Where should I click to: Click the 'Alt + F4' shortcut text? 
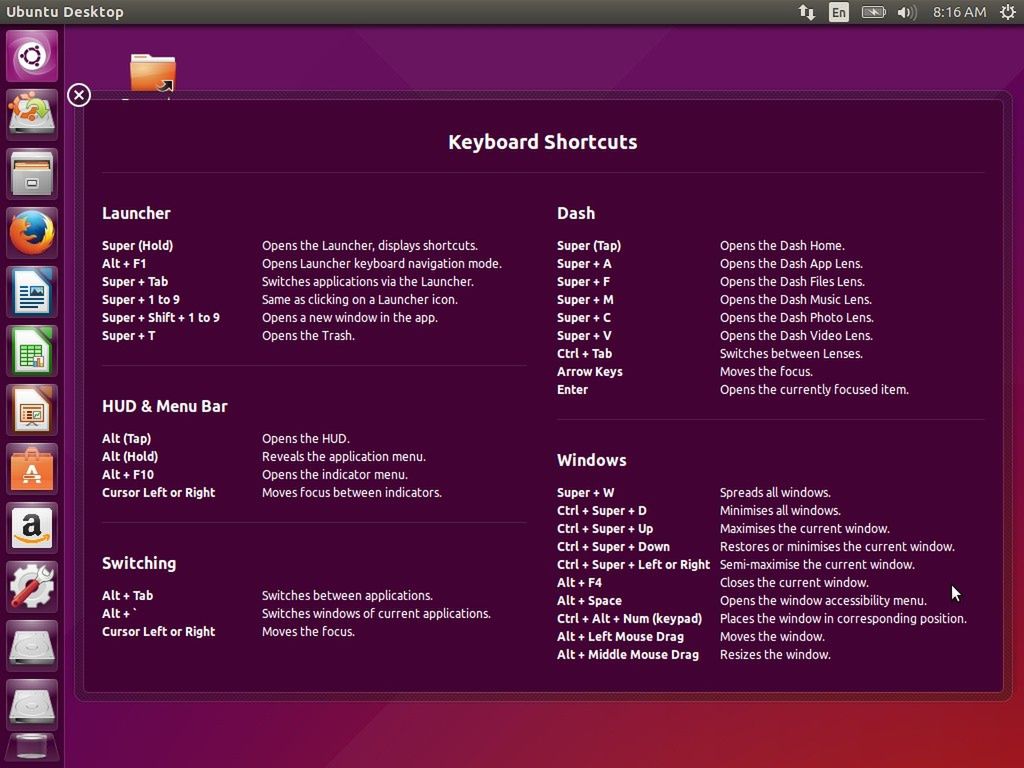point(579,583)
